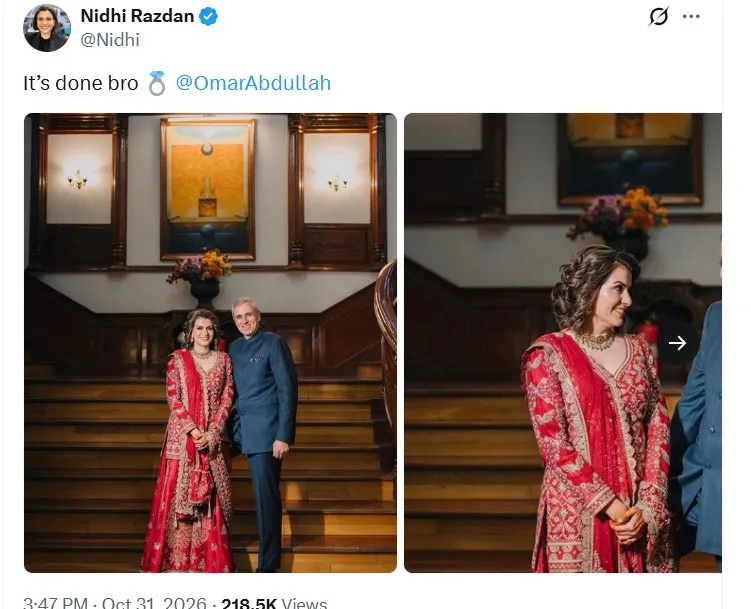This screenshot has height=609, width=751.
Task: Advance photos with the white right arrow
Action: [x=677, y=343]
